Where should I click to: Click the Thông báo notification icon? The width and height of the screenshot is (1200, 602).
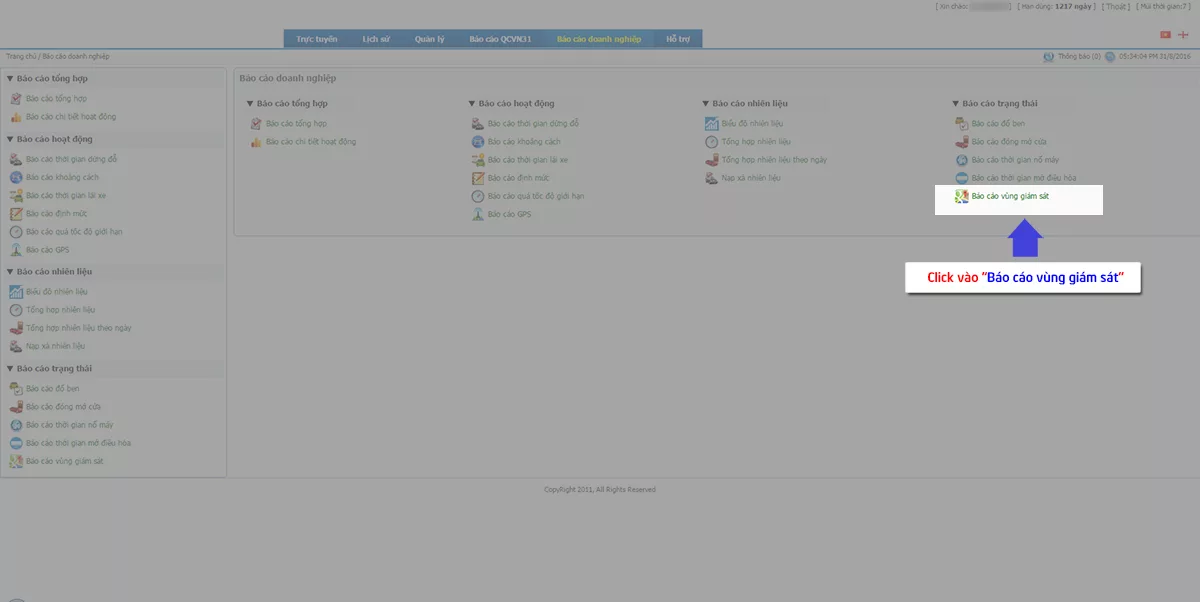1048,57
